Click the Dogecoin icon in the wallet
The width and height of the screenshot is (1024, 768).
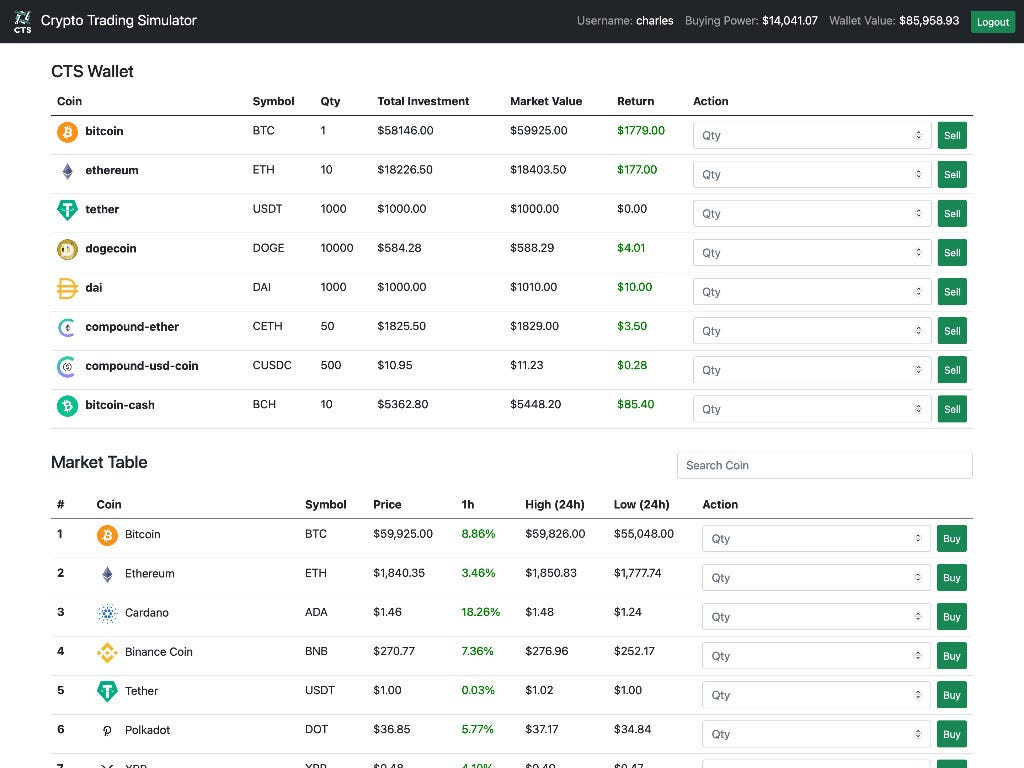[x=67, y=249]
